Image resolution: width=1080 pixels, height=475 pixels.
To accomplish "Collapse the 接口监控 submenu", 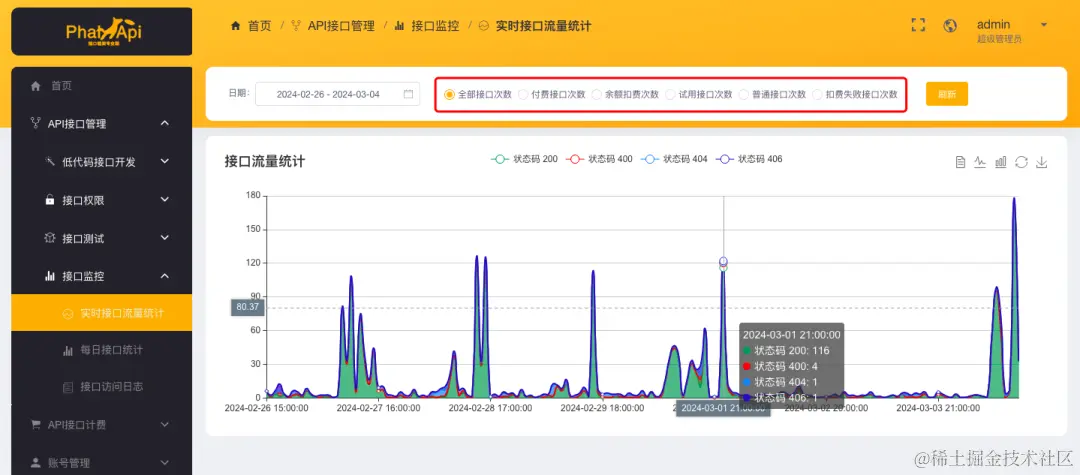I will (165, 276).
